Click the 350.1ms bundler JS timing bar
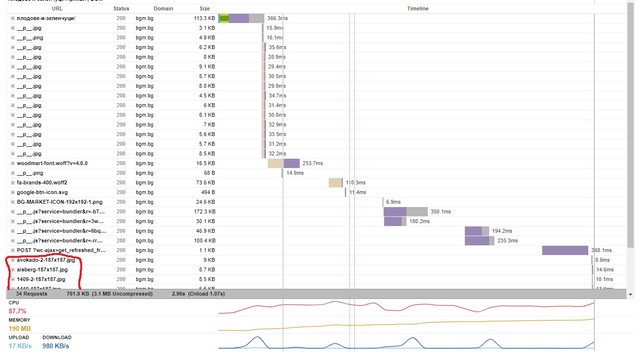The width and height of the screenshot is (640, 363). pyautogui.click(x=406, y=212)
